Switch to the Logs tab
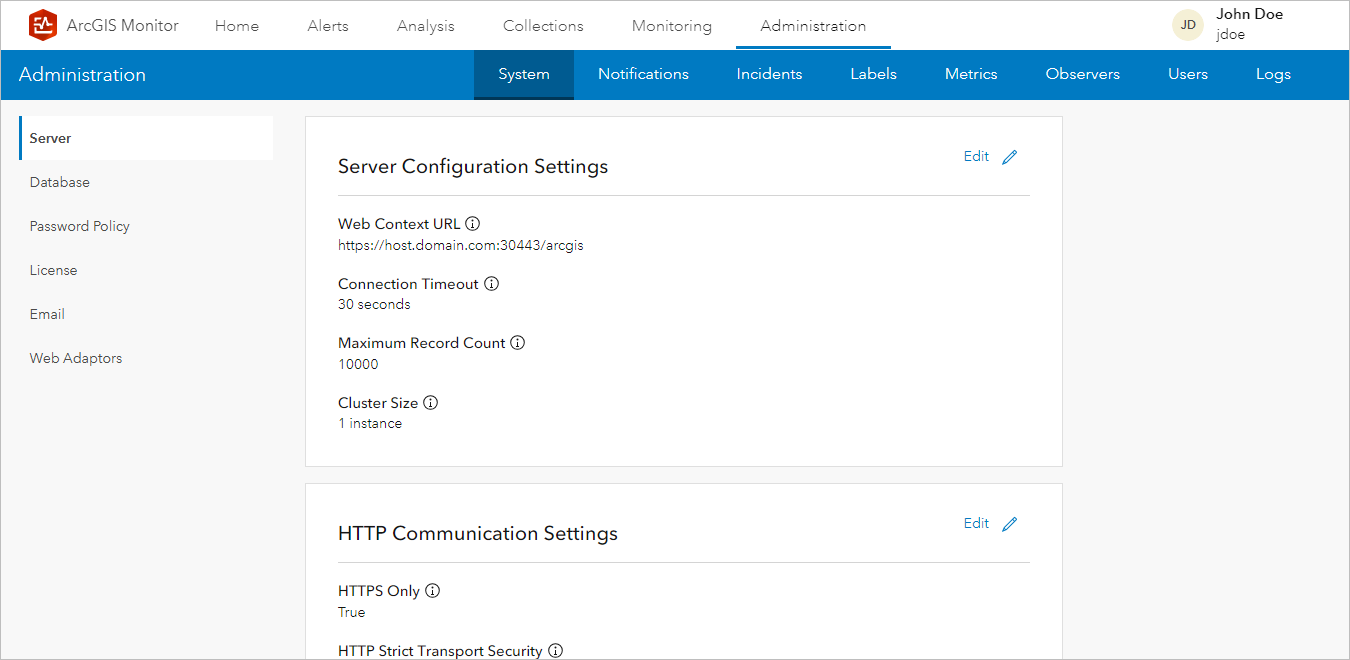1350x660 pixels. tap(1273, 74)
